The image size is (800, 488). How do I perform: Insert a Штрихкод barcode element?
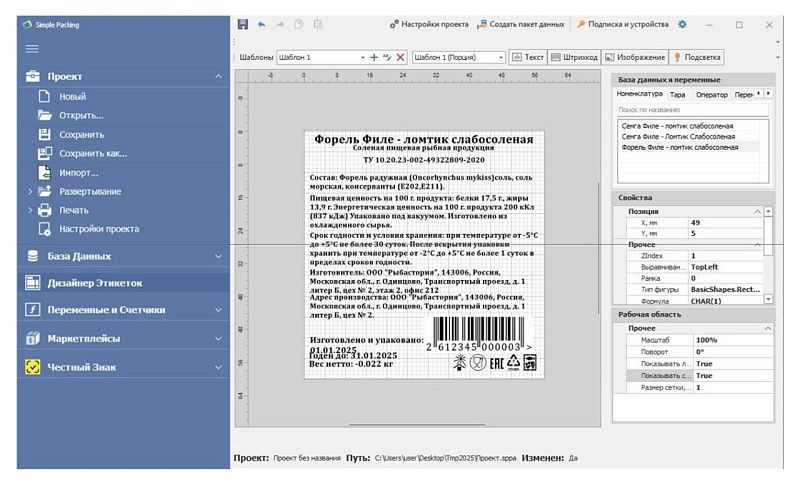coord(574,57)
